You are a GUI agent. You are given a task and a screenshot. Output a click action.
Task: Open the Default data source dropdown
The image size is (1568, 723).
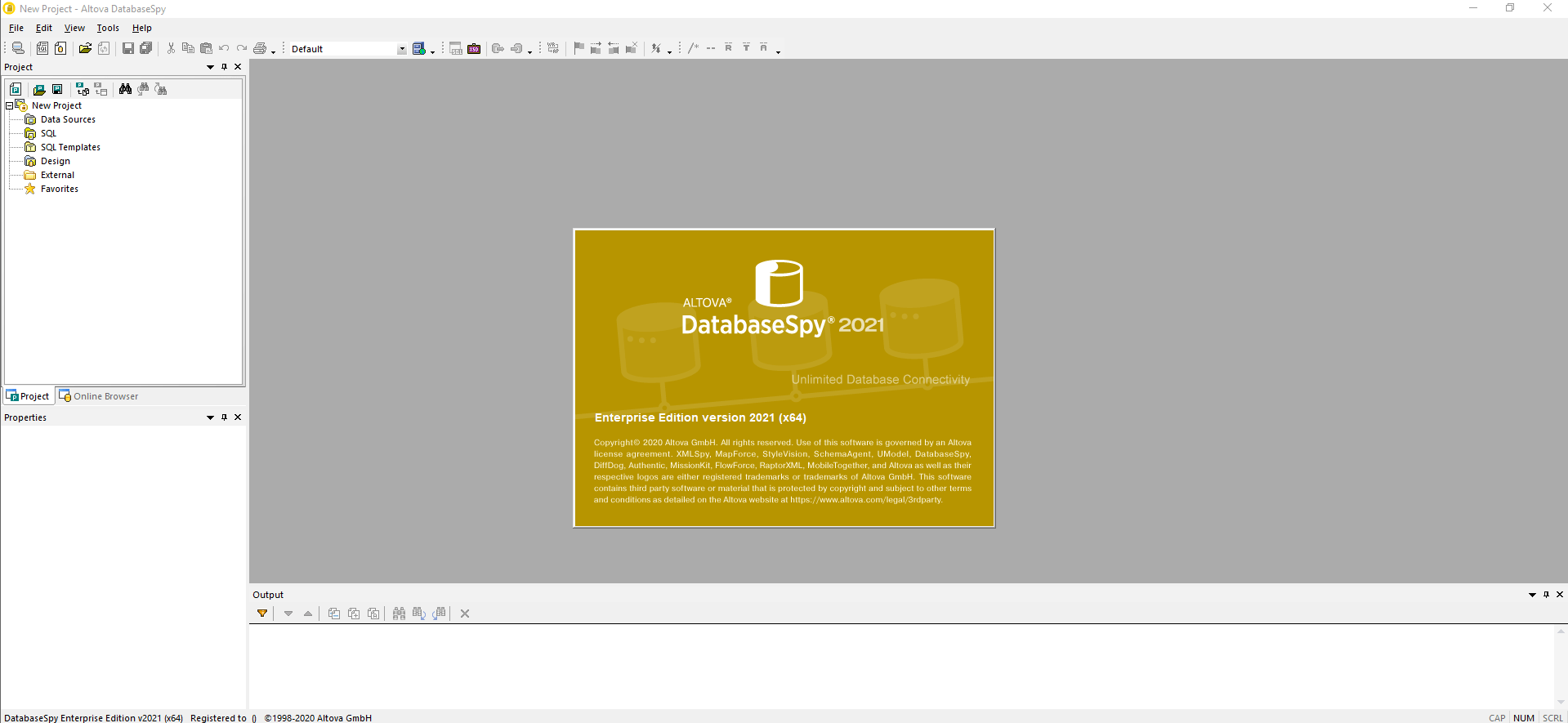[402, 49]
